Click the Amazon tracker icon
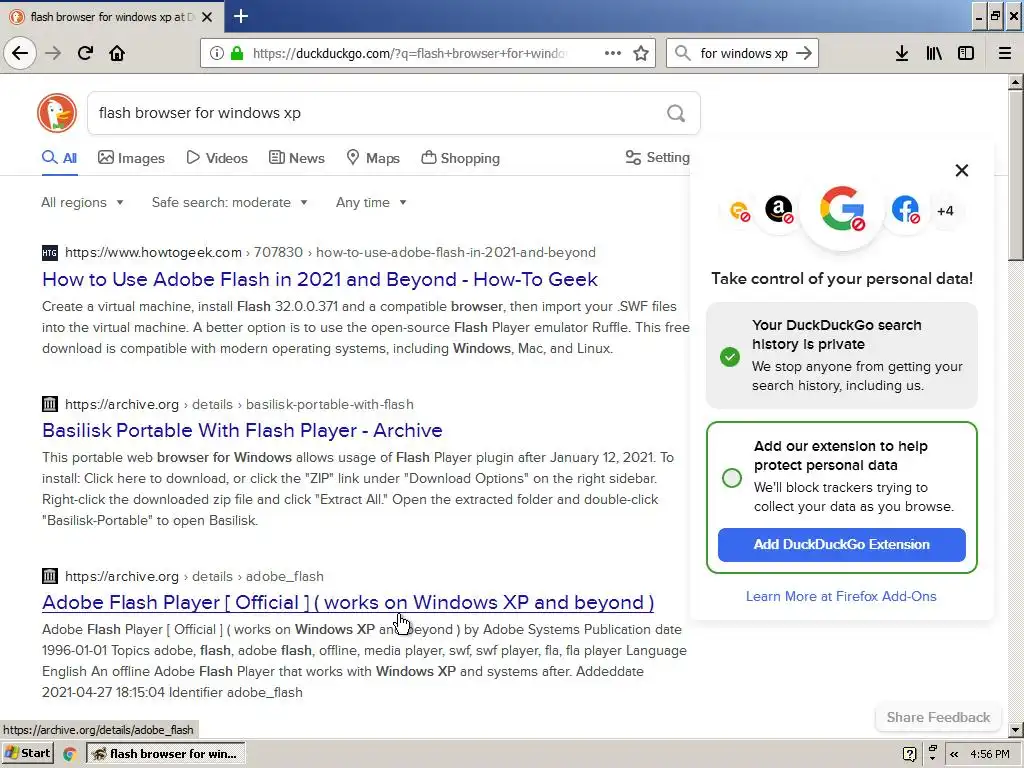1024x768 pixels. coord(778,210)
